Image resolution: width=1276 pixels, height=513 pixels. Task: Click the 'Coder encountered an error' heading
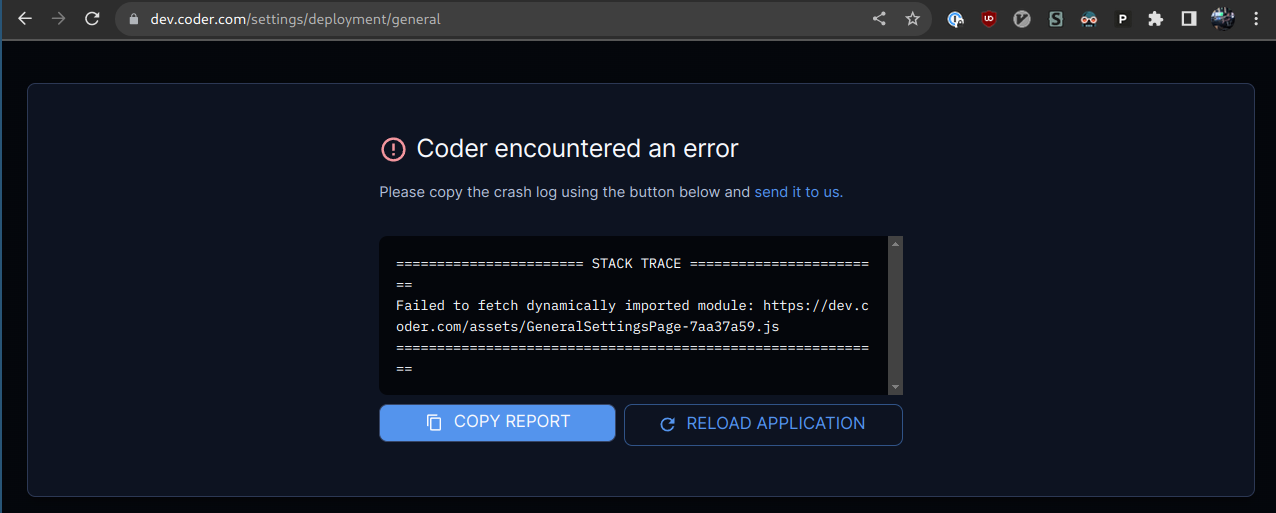(x=577, y=149)
